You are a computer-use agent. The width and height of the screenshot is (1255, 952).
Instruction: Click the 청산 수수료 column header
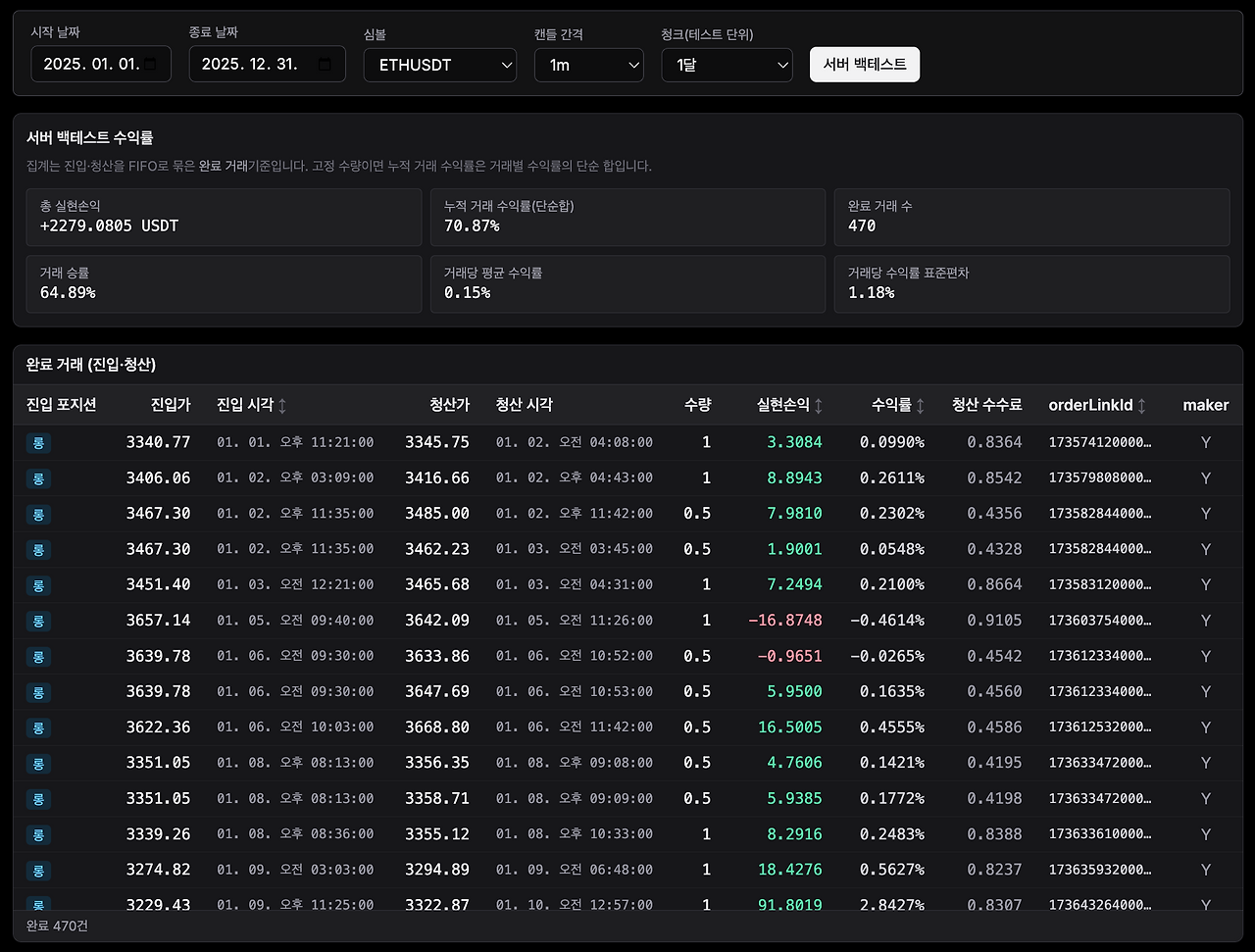986,405
